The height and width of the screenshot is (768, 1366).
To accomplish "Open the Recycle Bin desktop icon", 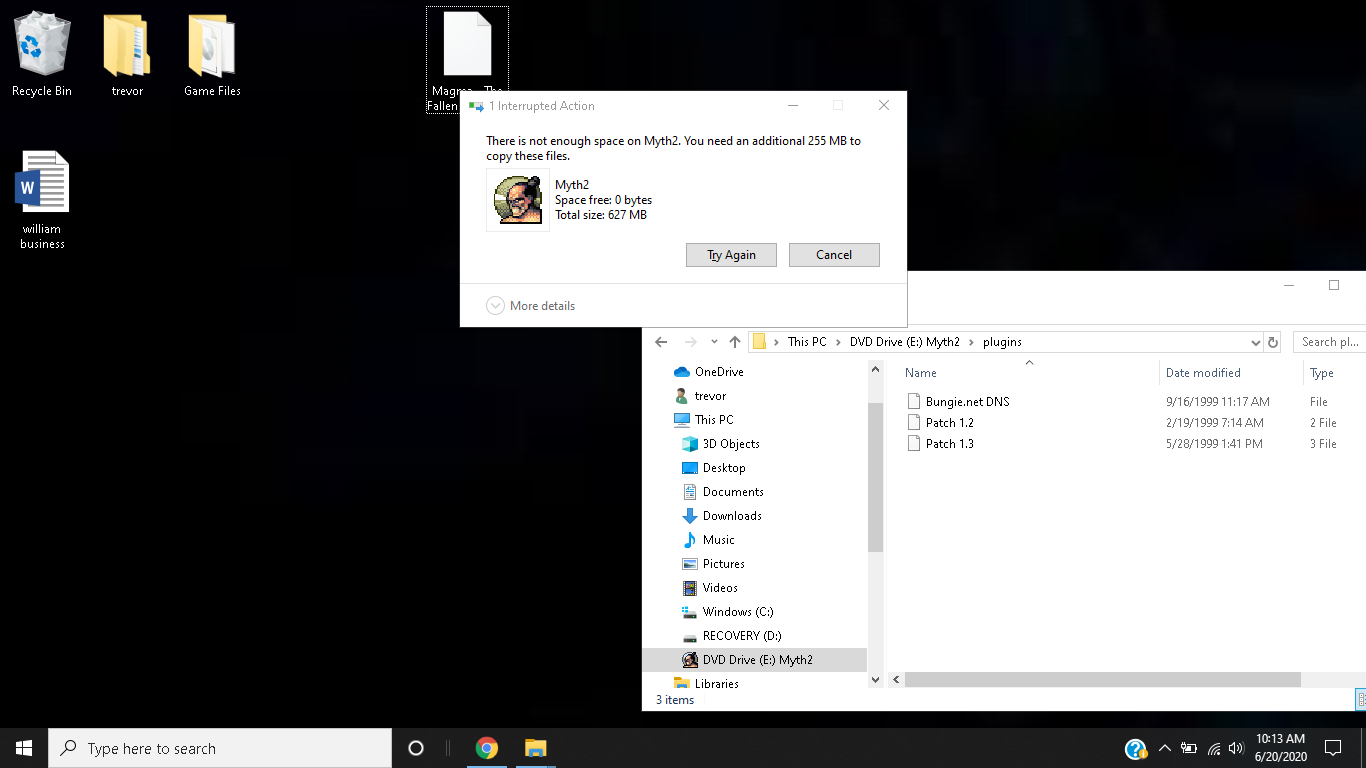I will tap(42, 54).
